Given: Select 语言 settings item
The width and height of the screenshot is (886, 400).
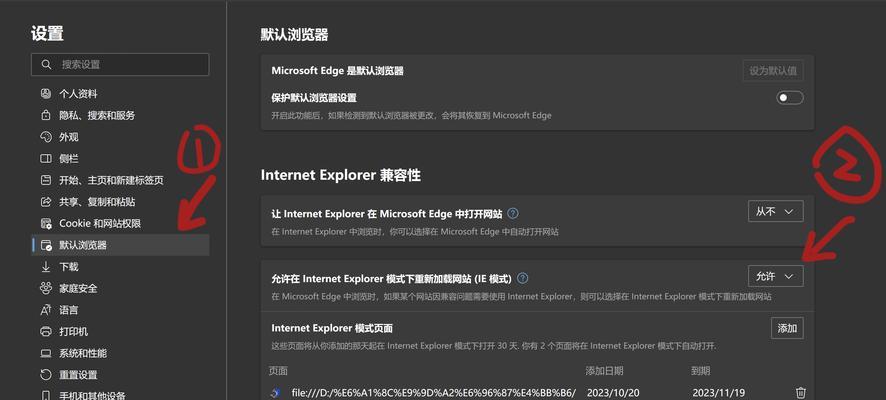Looking at the screenshot, I should pos(120,310).
